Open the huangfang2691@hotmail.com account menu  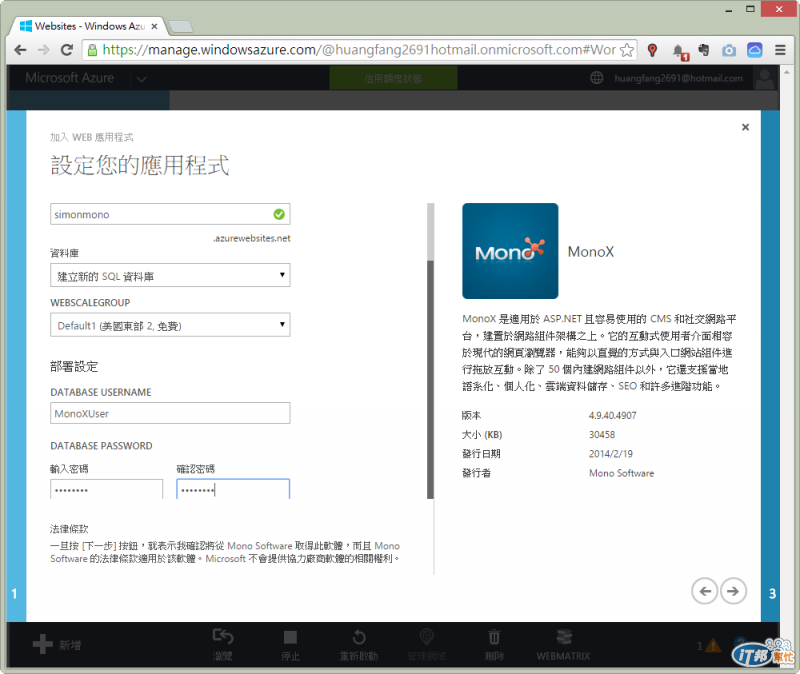tap(678, 78)
